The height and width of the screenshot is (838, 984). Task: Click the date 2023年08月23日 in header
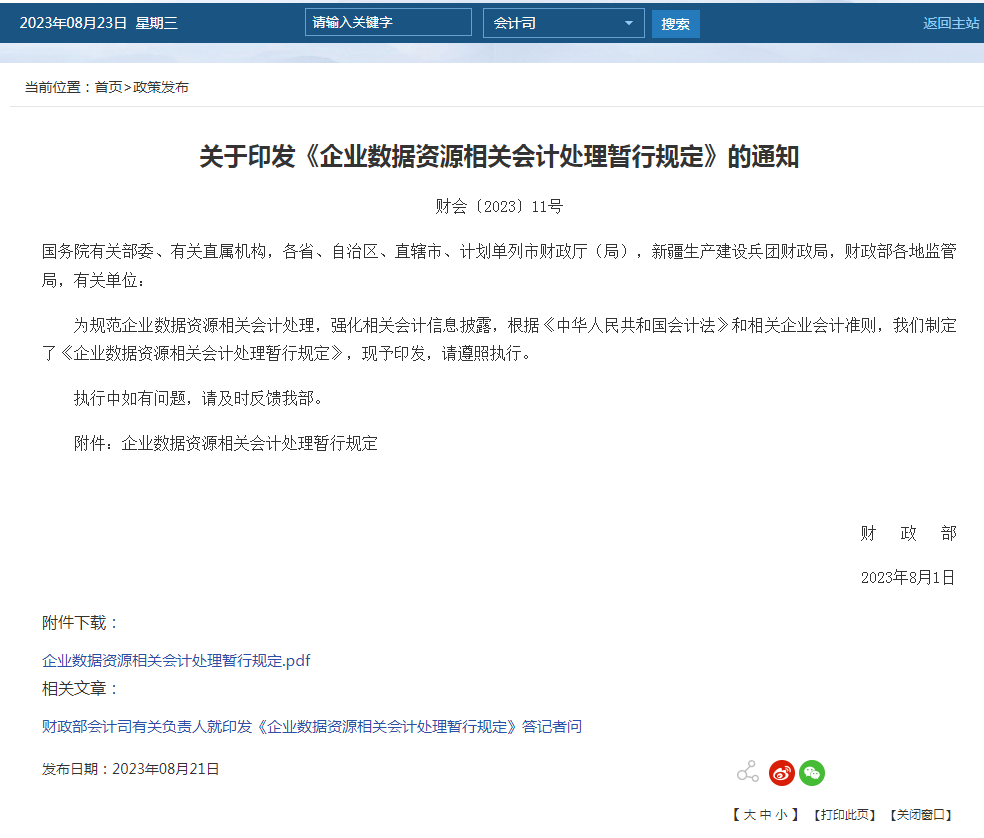(74, 23)
